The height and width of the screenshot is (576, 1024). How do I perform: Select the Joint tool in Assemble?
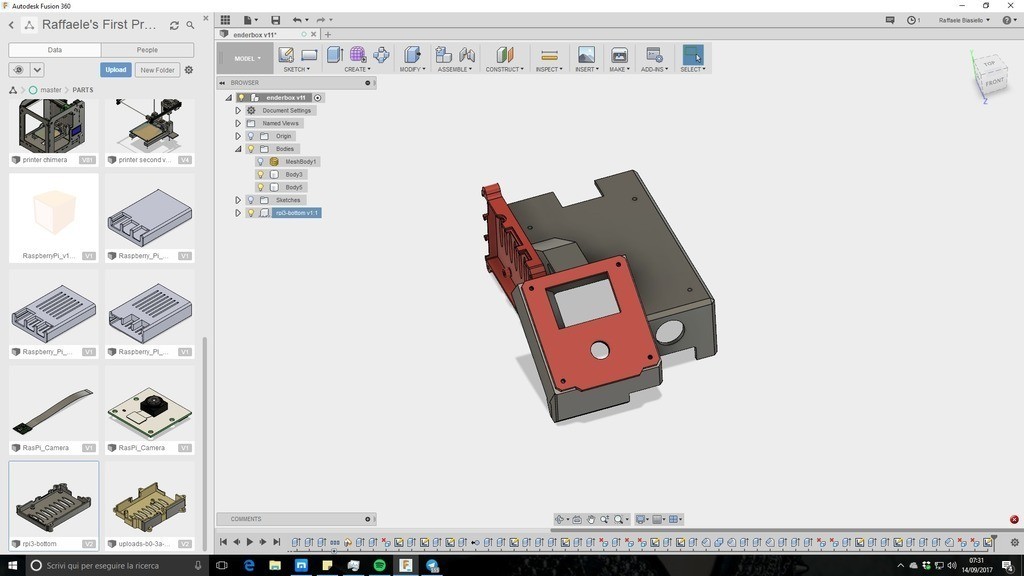point(467,55)
